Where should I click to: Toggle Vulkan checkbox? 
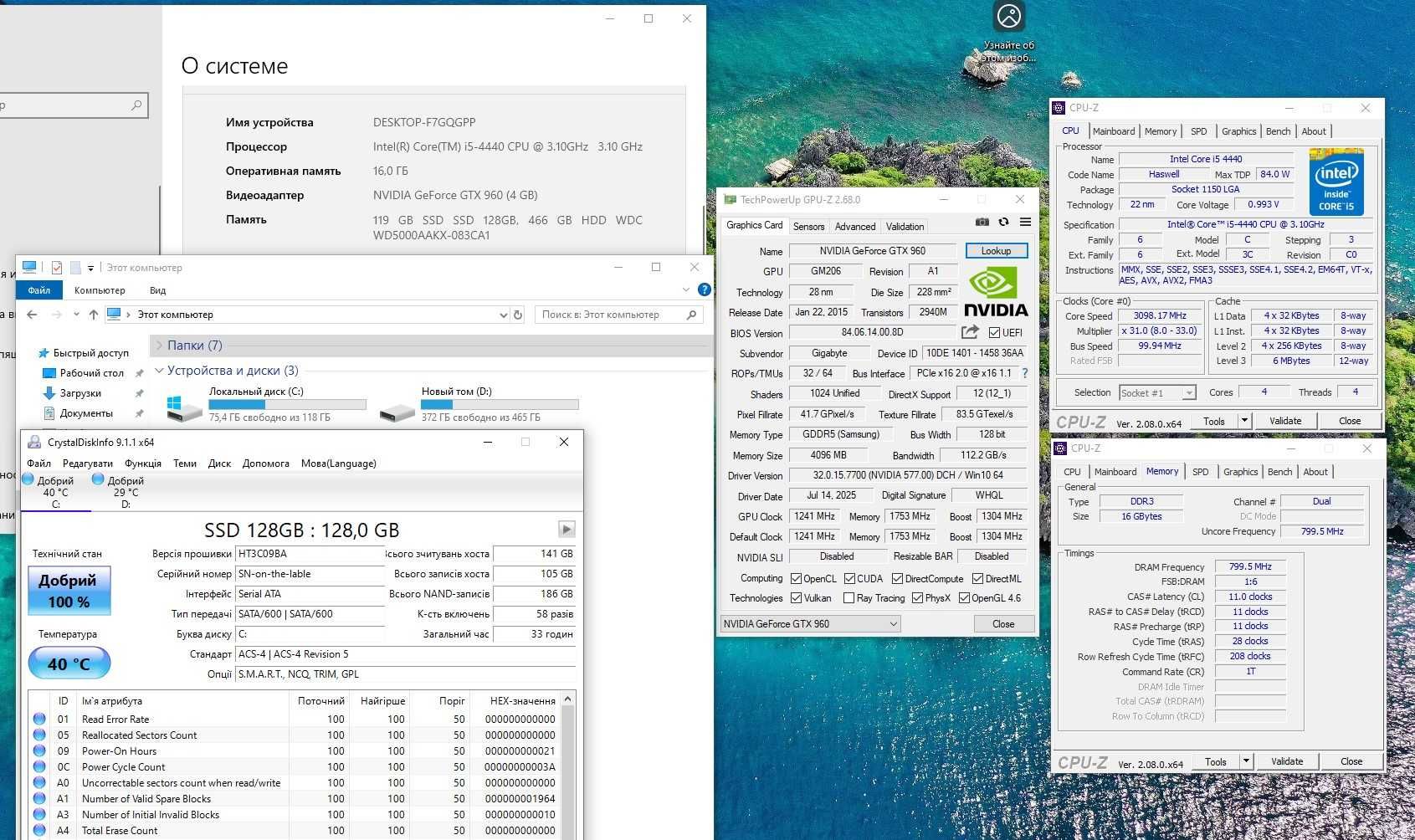point(797,598)
